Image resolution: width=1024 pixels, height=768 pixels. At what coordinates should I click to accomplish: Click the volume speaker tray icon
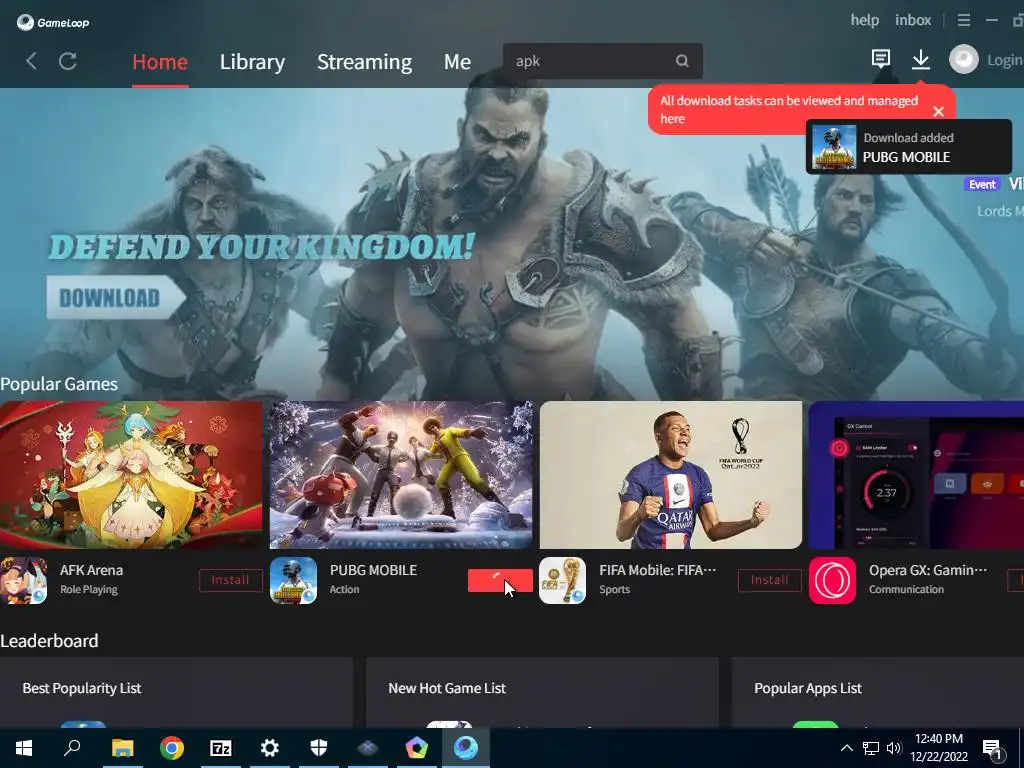(894, 748)
